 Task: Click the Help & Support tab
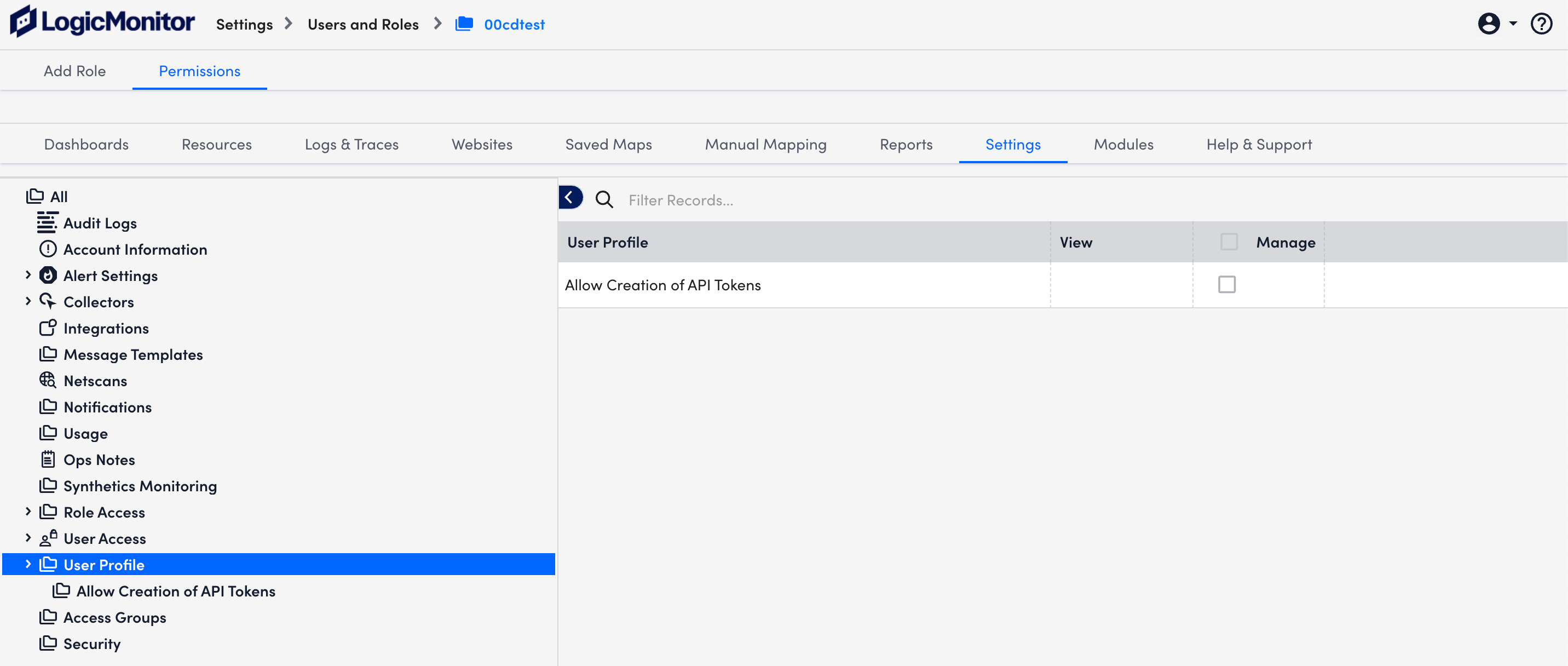pyautogui.click(x=1259, y=144)
